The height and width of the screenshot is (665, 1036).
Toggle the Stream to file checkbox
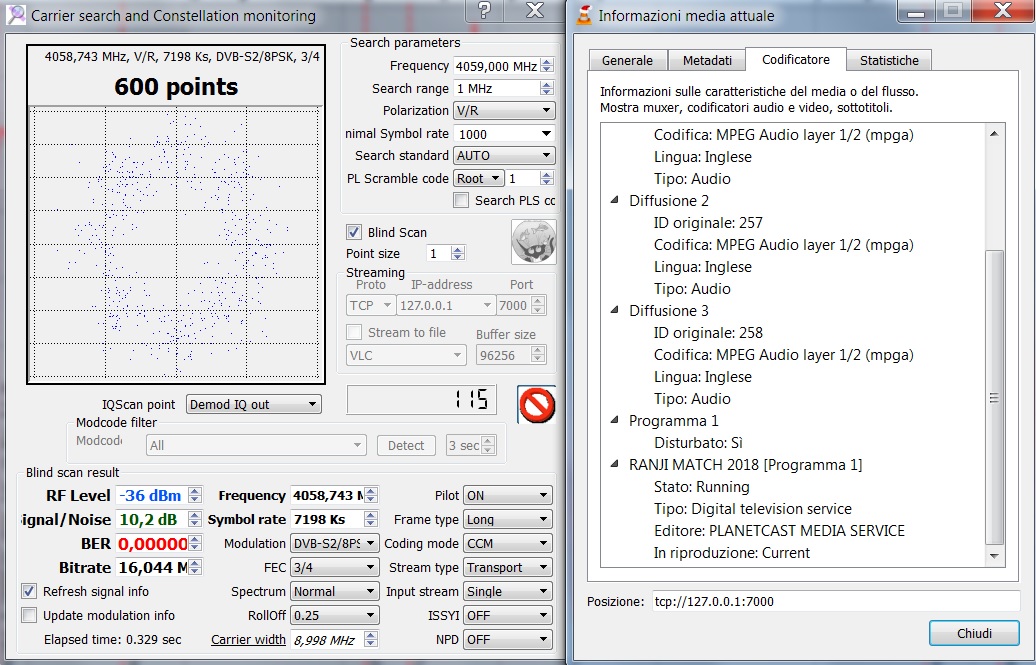(x=354, y=332)
